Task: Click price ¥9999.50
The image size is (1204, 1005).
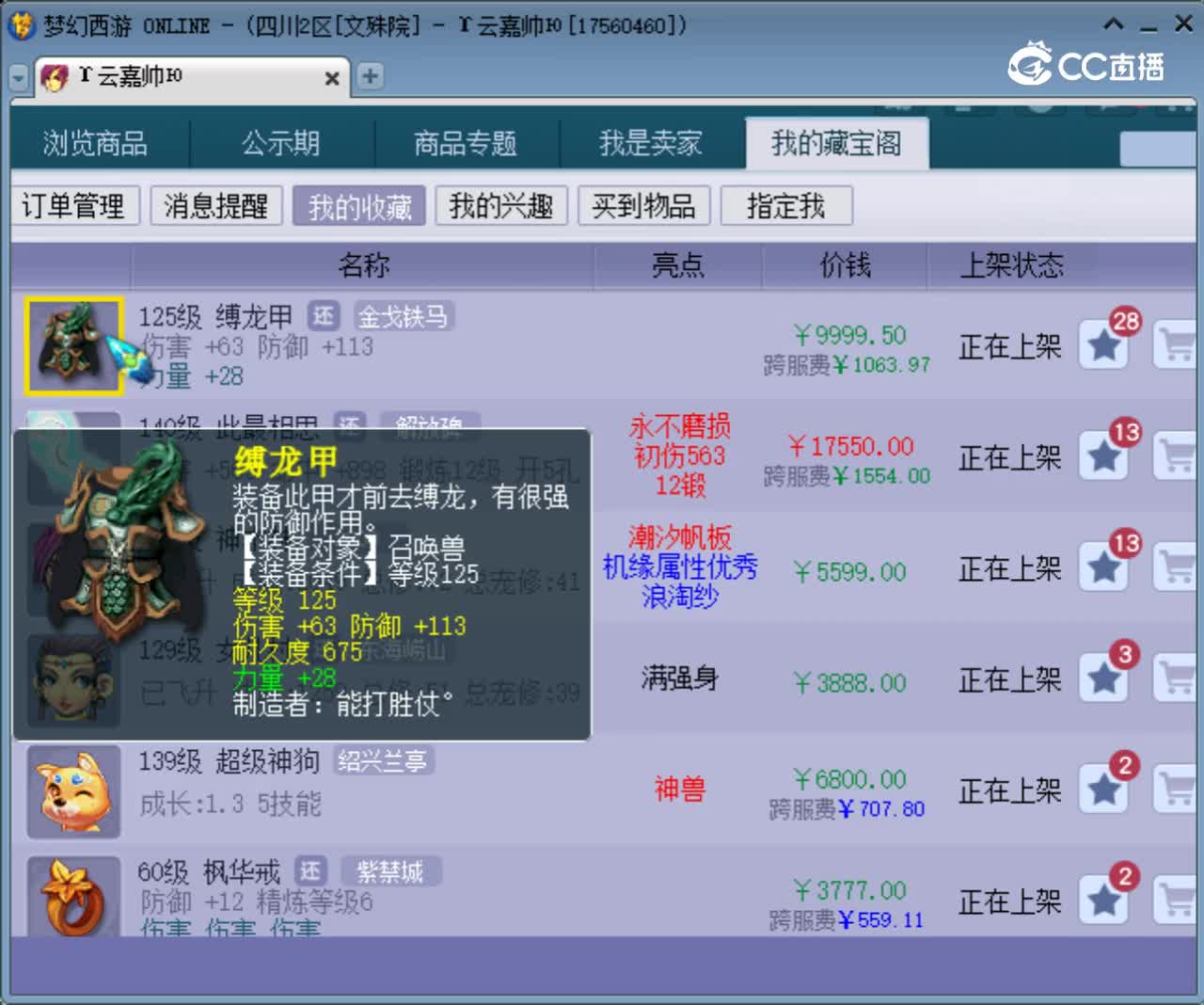Action: pos(849,336)
